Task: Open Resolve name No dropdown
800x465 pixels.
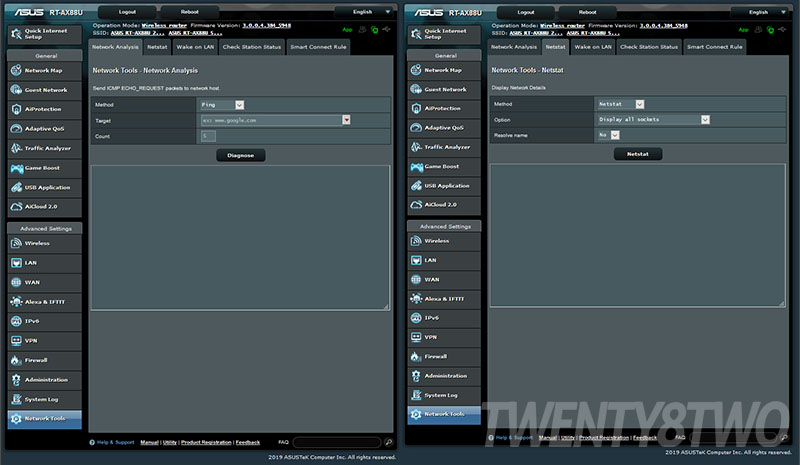Action: (x=609, y=135)
